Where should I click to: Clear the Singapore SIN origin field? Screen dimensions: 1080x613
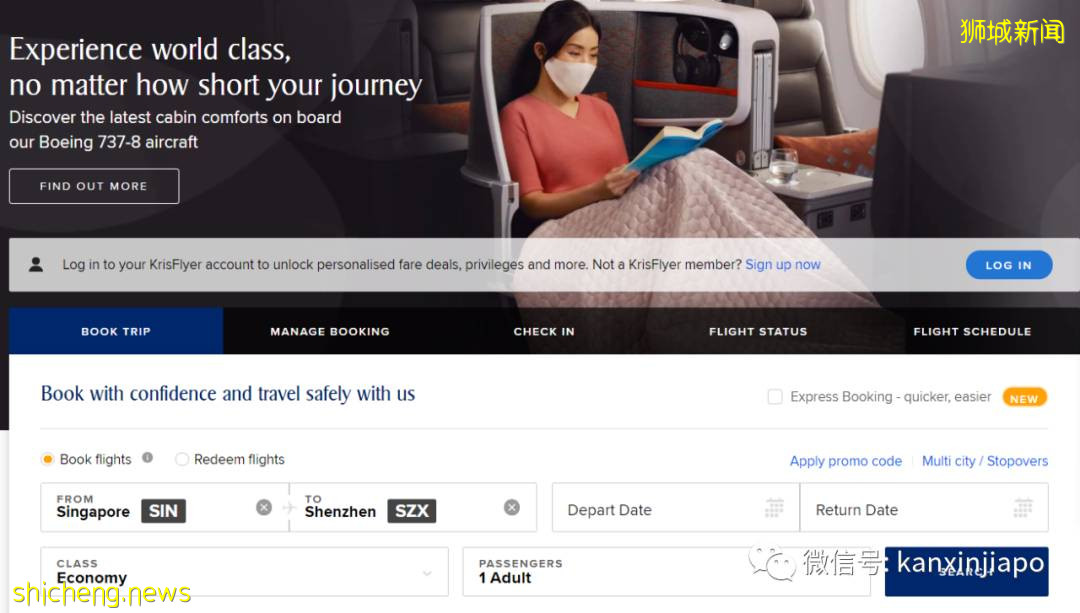264,508
